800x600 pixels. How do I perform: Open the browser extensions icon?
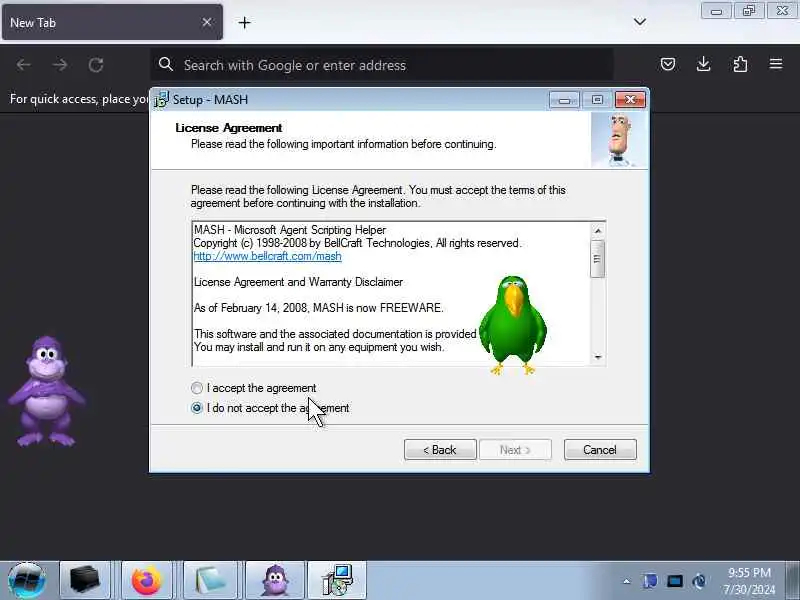click(x=740, y=64)
